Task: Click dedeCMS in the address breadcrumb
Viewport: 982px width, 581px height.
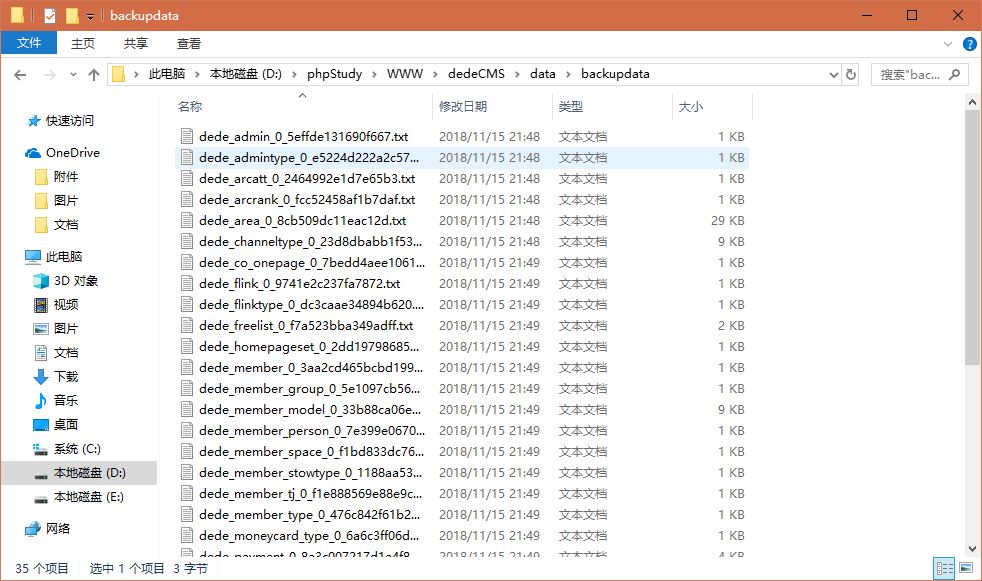Action: coord(476,74)
